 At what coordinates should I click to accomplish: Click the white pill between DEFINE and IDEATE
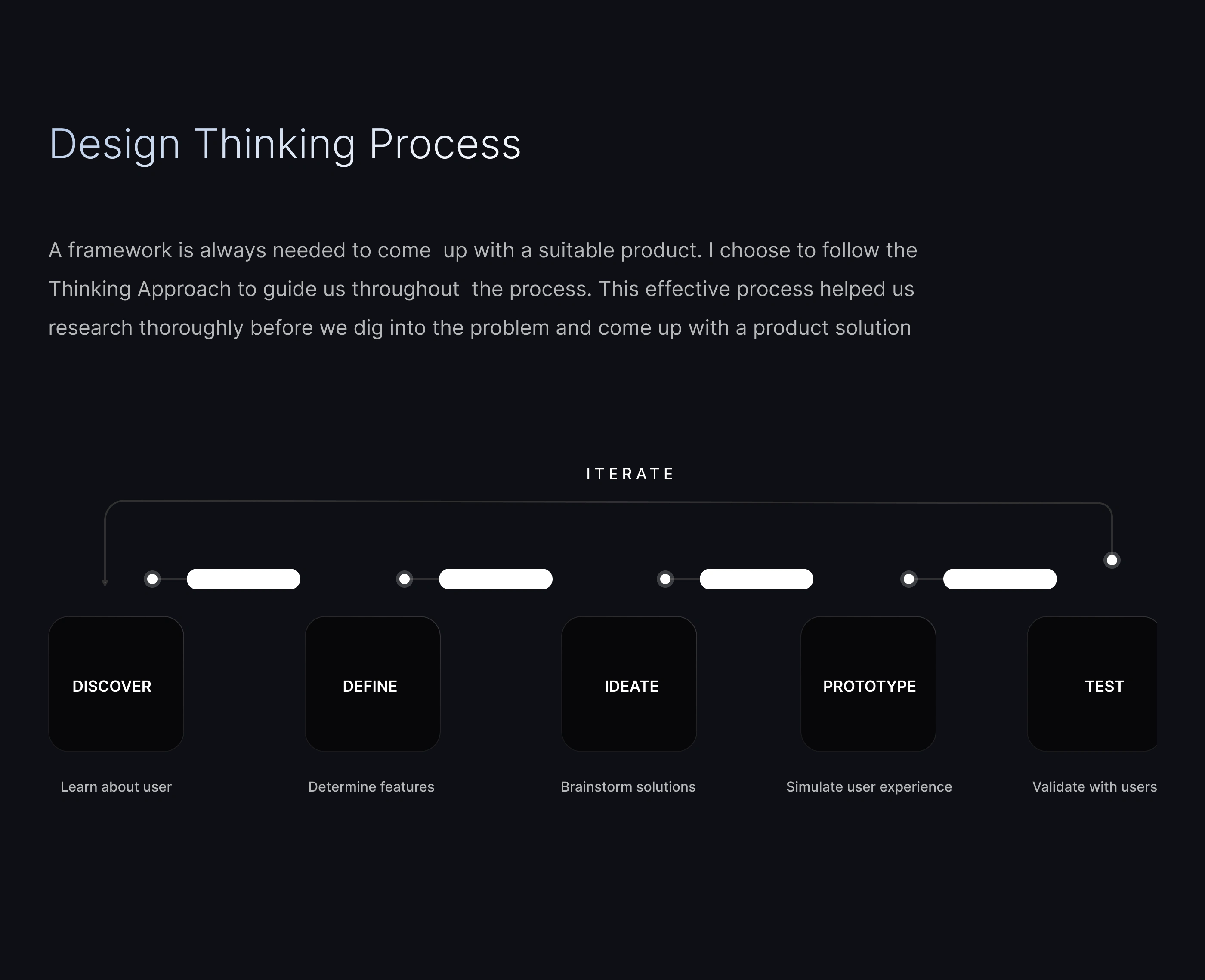495,579
